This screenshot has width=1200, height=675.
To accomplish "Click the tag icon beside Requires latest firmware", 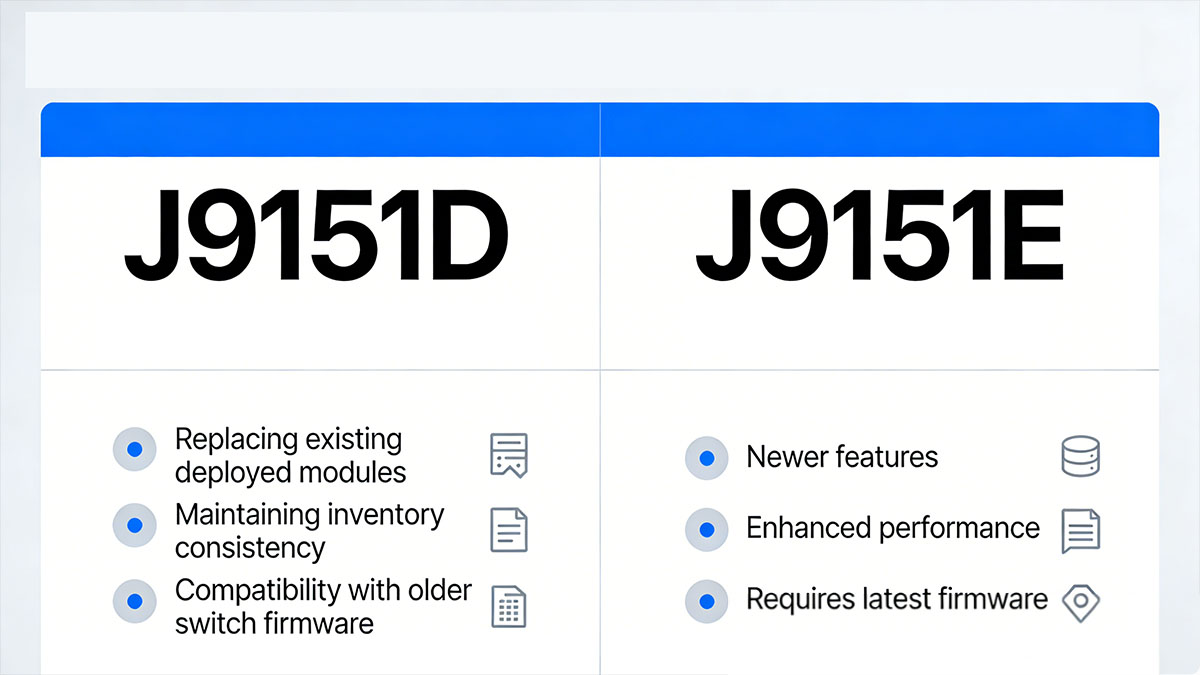I will [x=1080, y=603].
